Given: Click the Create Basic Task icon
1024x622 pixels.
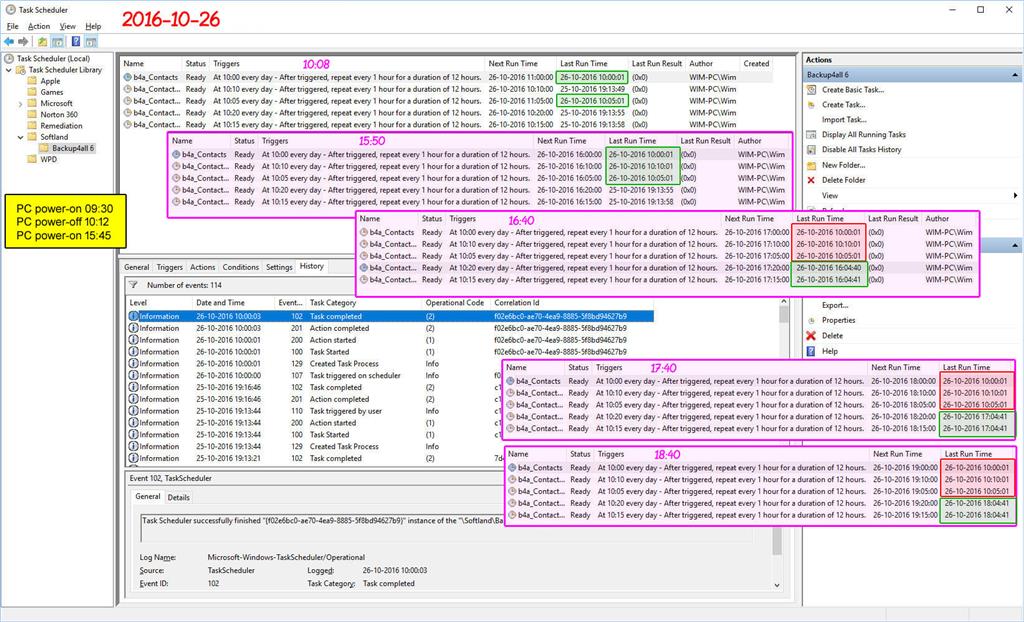Looking at the screenshot, I should [x=811, y=90].
